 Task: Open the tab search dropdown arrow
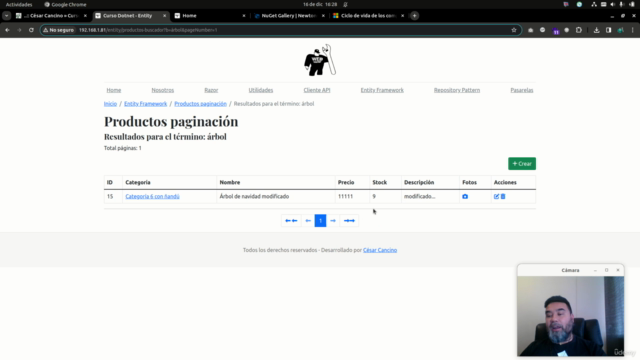point(7,16)
